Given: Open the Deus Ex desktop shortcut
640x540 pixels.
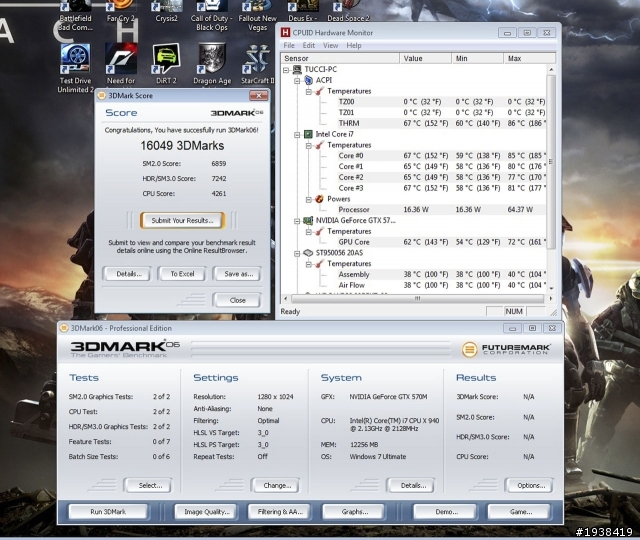Looking at the screenshot, I should click(302, 11).
